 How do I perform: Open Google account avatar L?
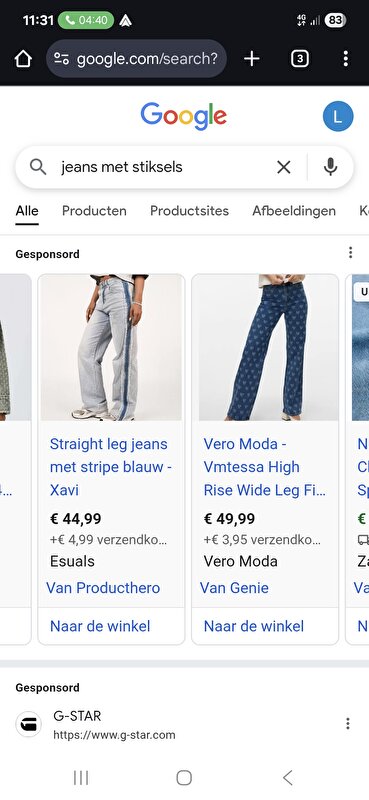coord(338,116)
